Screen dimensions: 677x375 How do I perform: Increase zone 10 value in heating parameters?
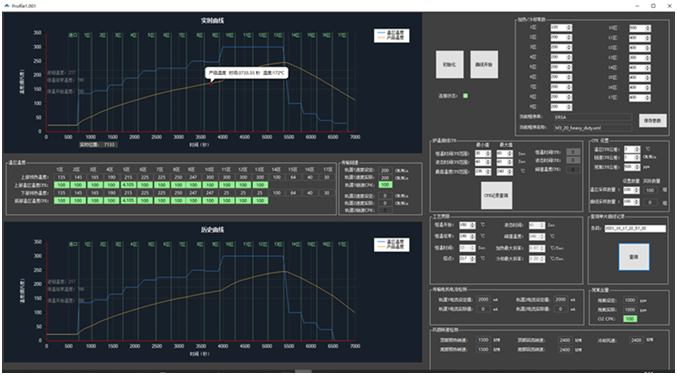click(647, 26)
